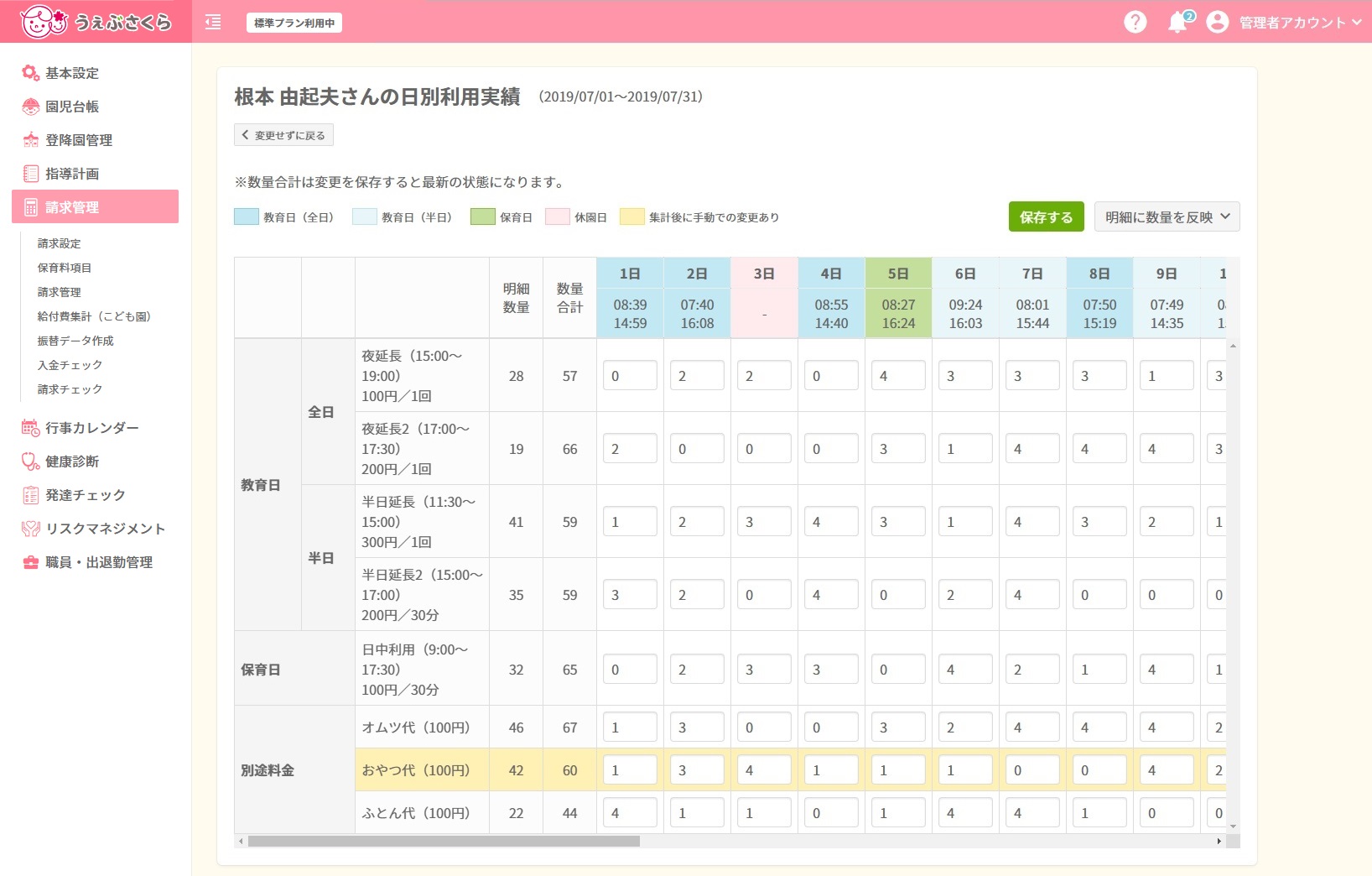Click 夜延長 input field for 1日

point(630,376)
